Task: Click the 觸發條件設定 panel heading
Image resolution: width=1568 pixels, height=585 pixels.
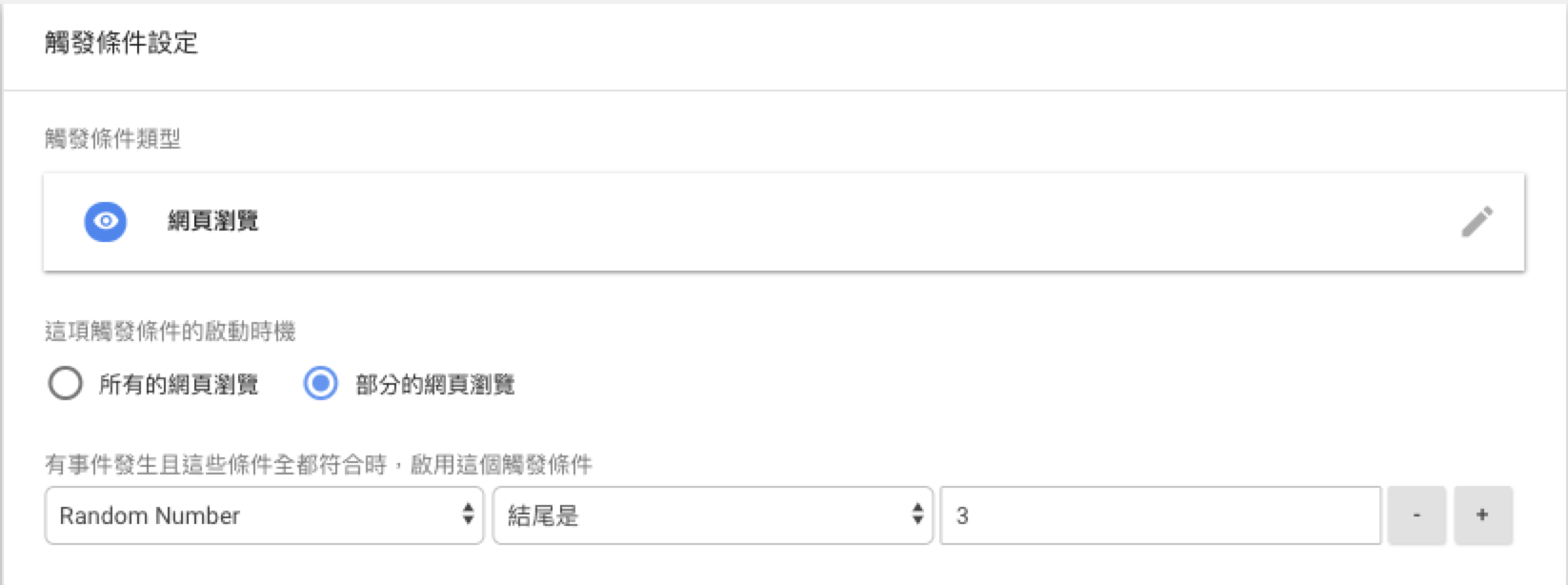Action: click(121, 43)
